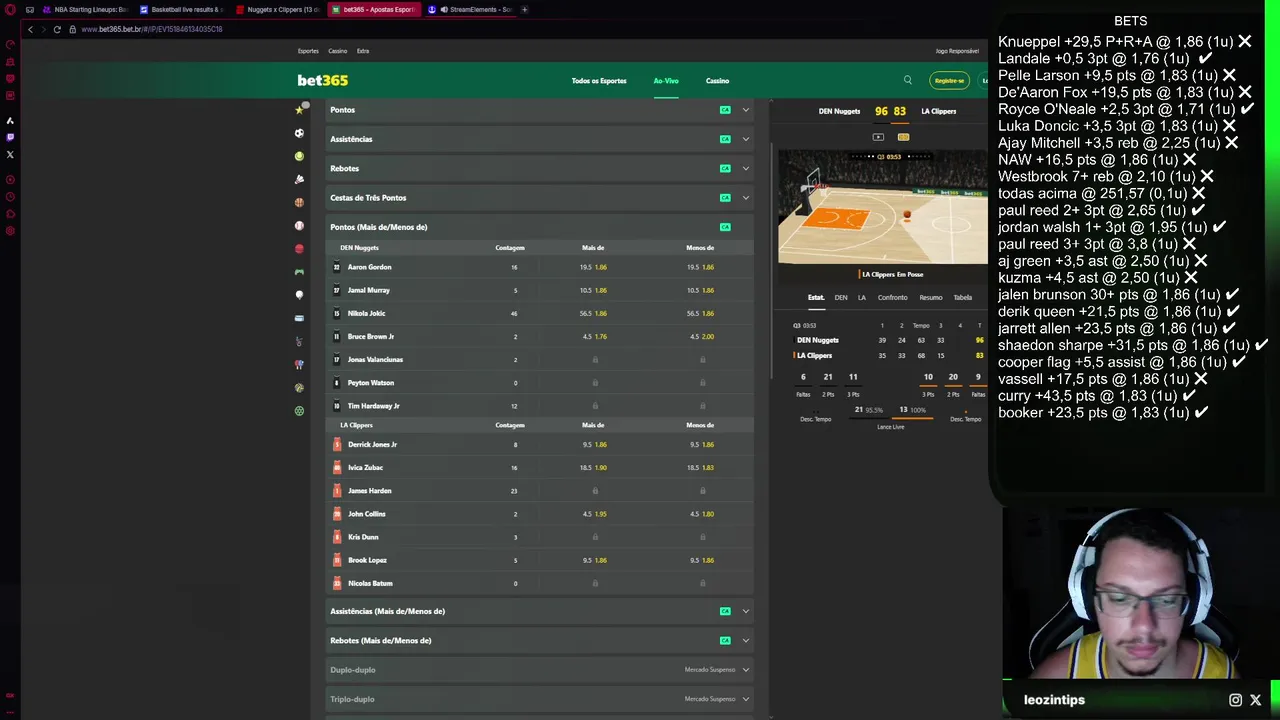This screenshot has height=720, width=1280.
Task: Open the Jogo Responsável link
Action: 957,51
